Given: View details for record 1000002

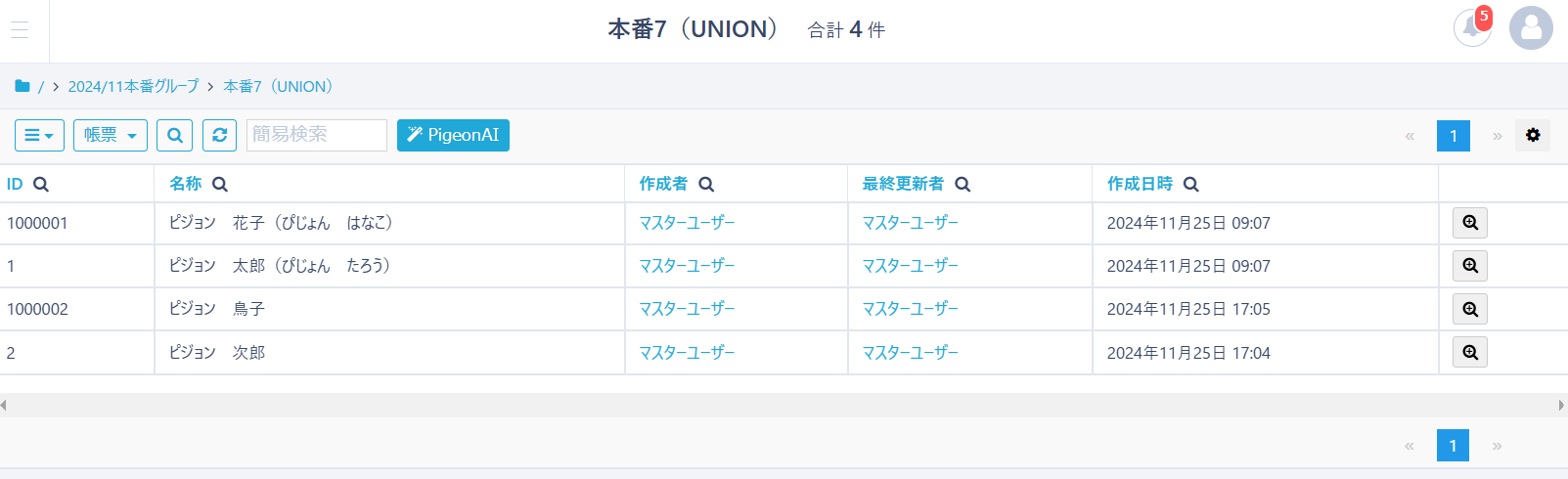Looking at the screenshot, I should tap(1470, 309).
